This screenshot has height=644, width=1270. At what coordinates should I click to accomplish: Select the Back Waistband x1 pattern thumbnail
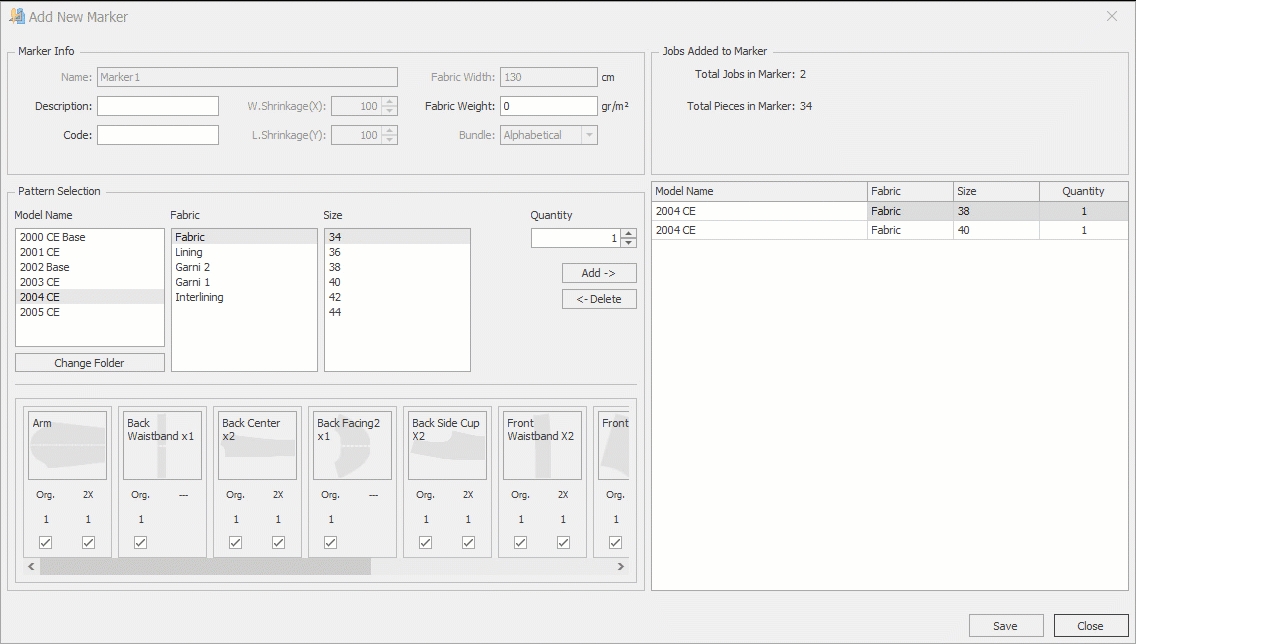(x=162, y=446)
